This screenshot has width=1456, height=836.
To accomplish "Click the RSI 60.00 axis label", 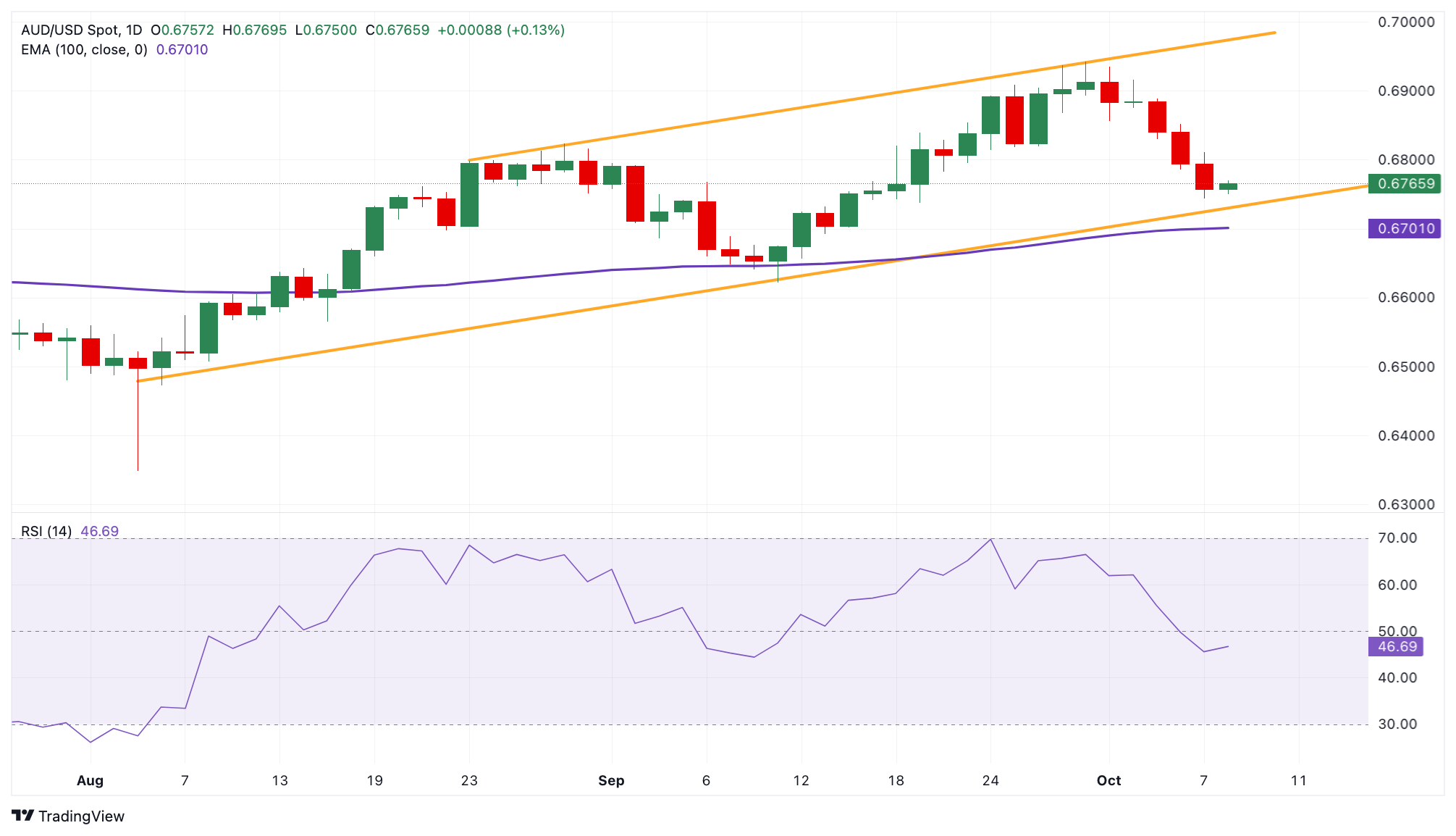I will coord(1397,585).
